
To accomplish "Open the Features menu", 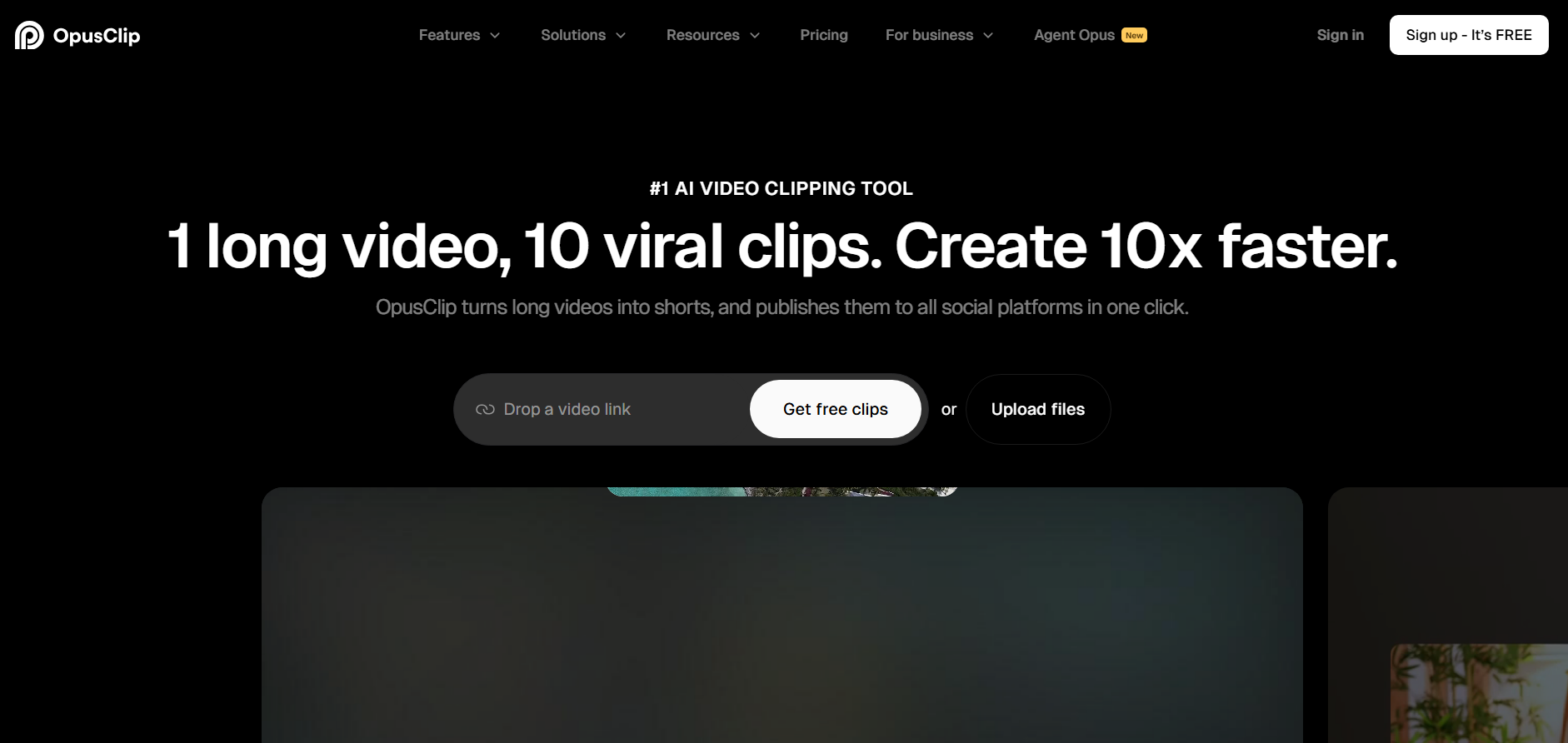I will point(449,35).
